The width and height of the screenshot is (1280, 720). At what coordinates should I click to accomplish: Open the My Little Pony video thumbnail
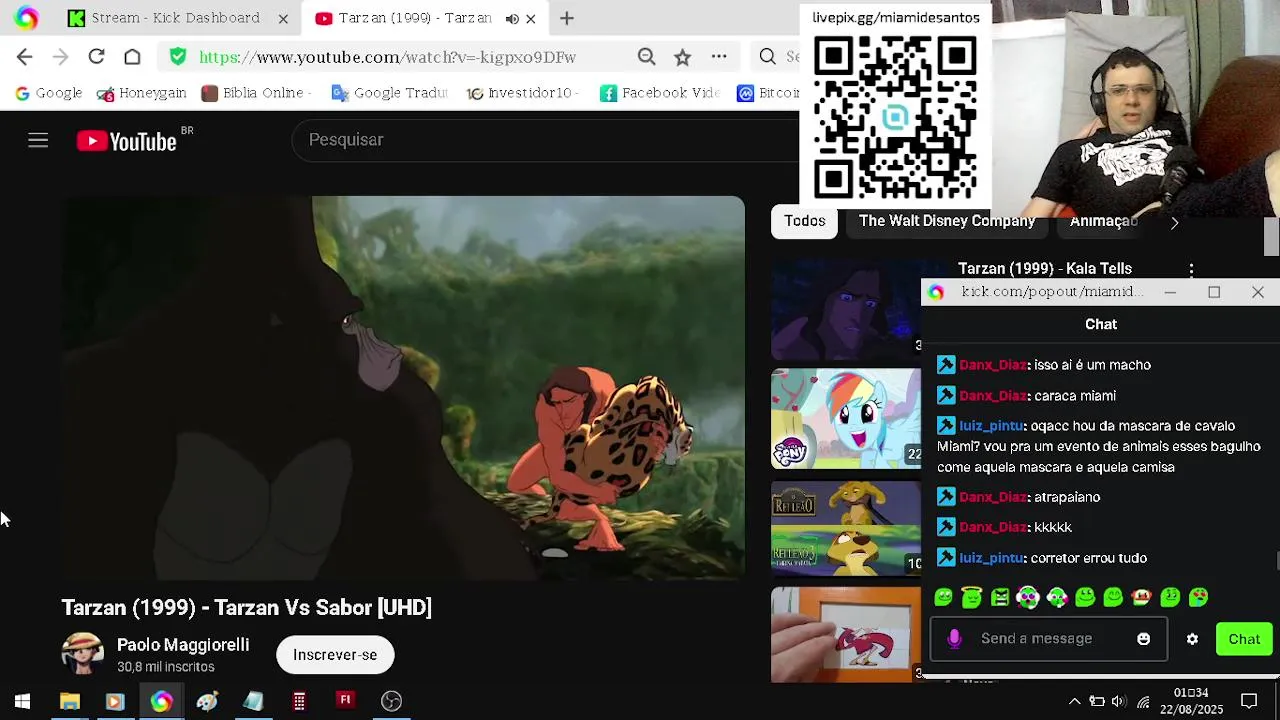(846, 419)
